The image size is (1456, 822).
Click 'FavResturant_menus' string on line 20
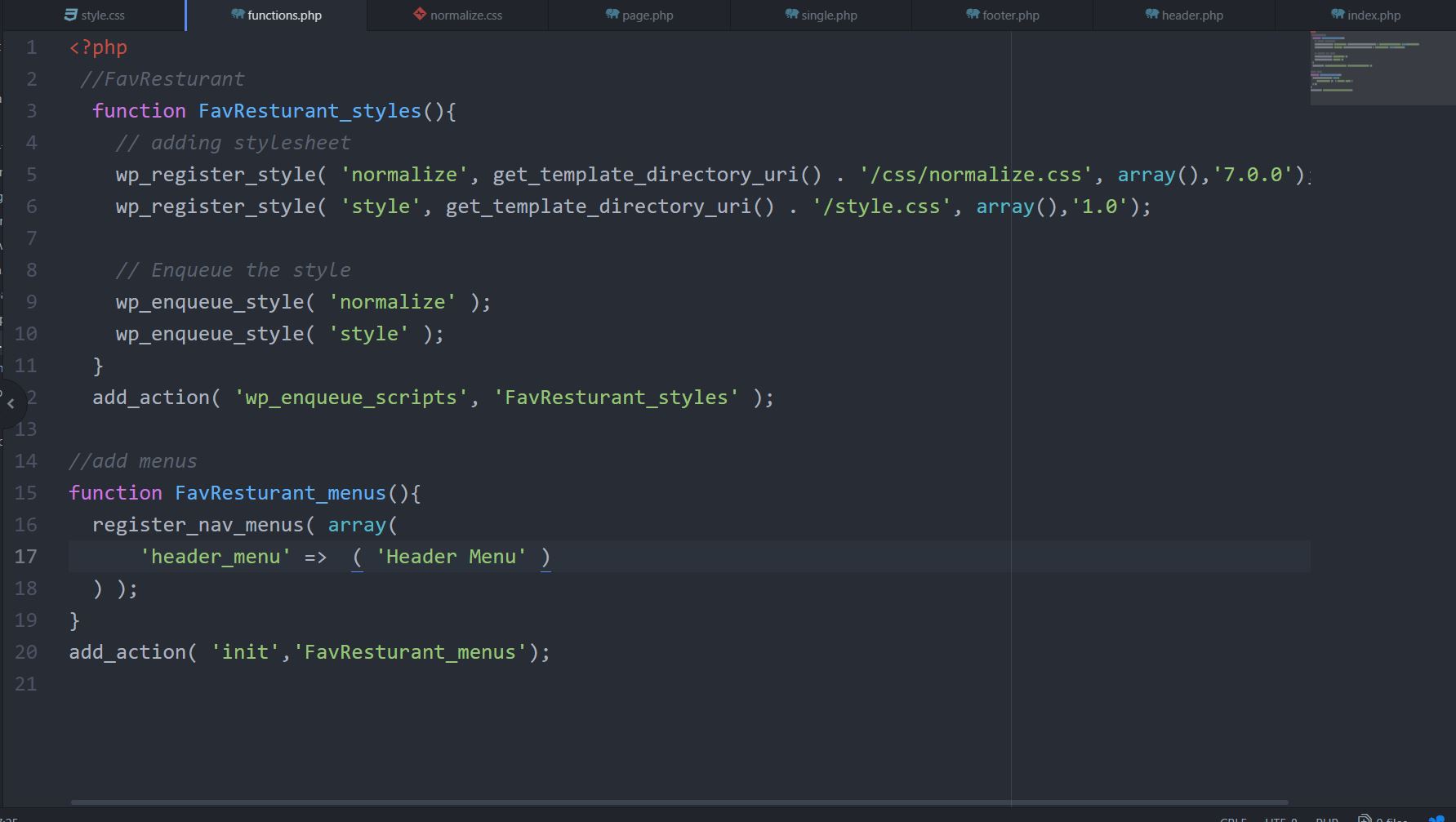point(410,652)
